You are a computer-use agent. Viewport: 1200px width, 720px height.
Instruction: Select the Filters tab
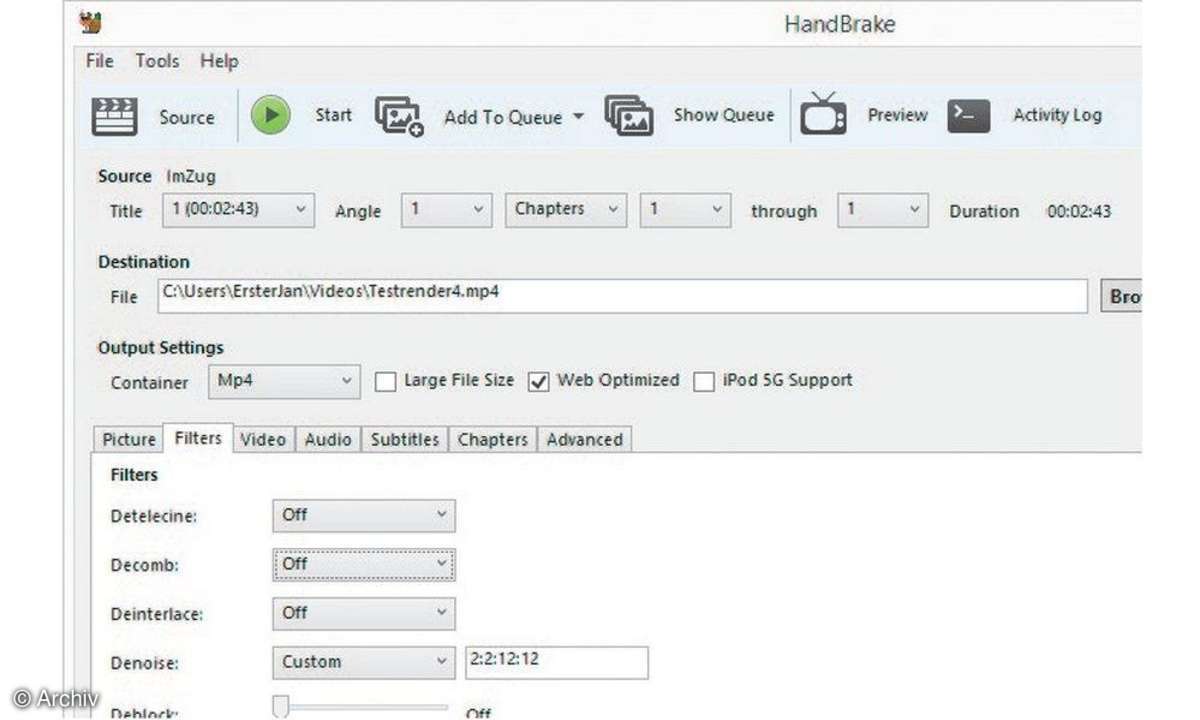click(x=198, y=438)
